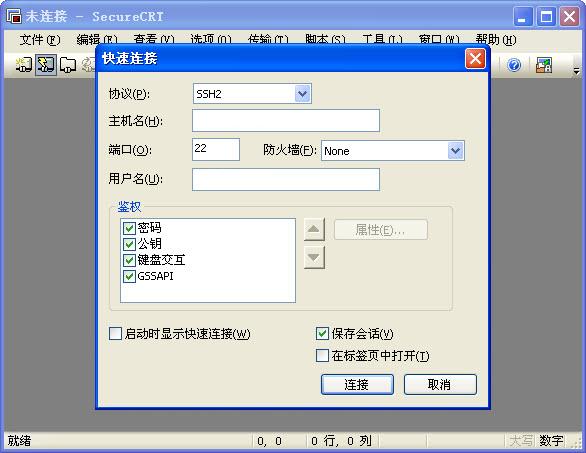Open the toolbar overflow options arrow
This screenshot has width=586, height=453.
[577, 70]
